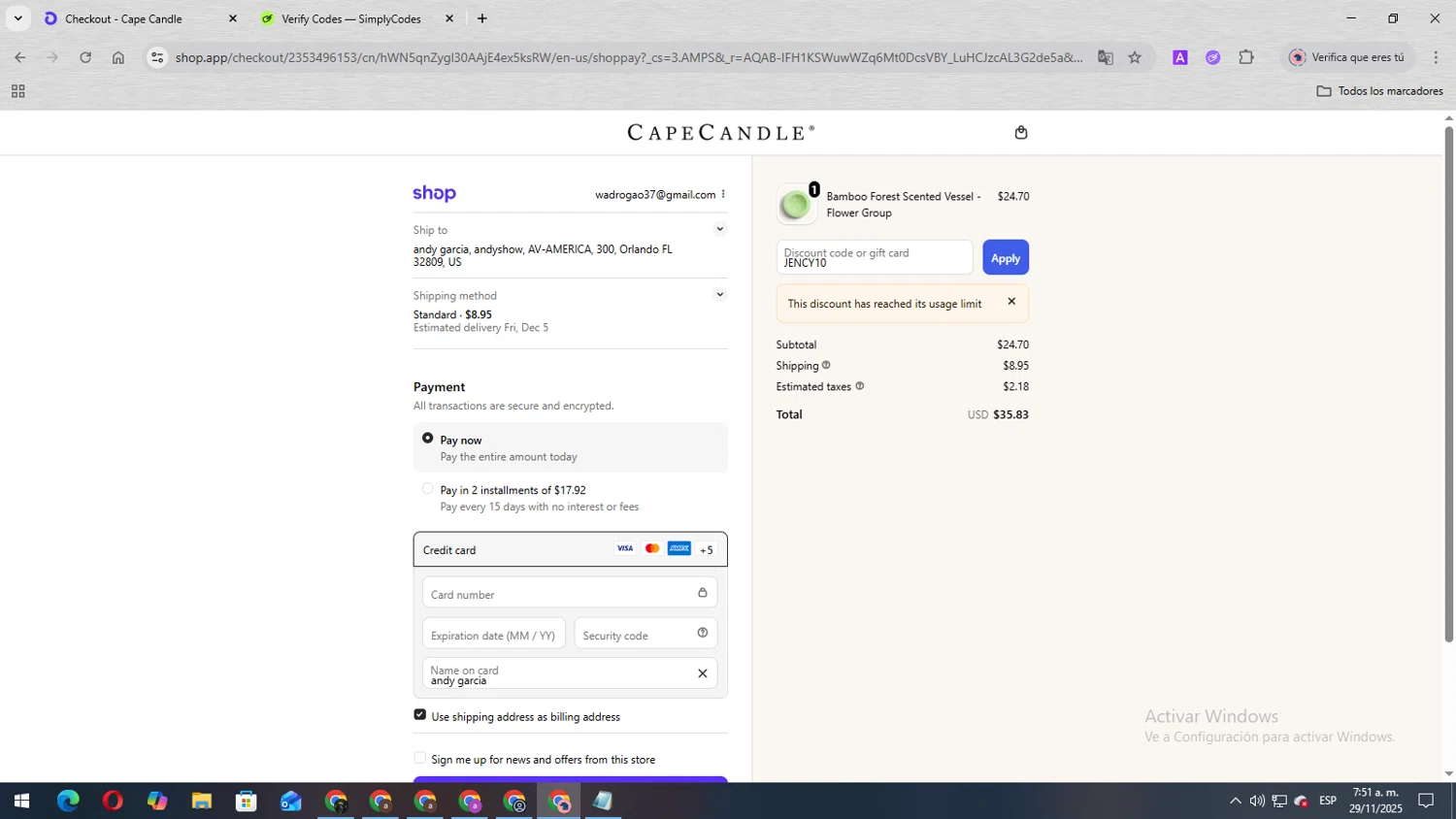Reload the page
This screenshot has width=1456, height=819.
click(x=85, y=57)
